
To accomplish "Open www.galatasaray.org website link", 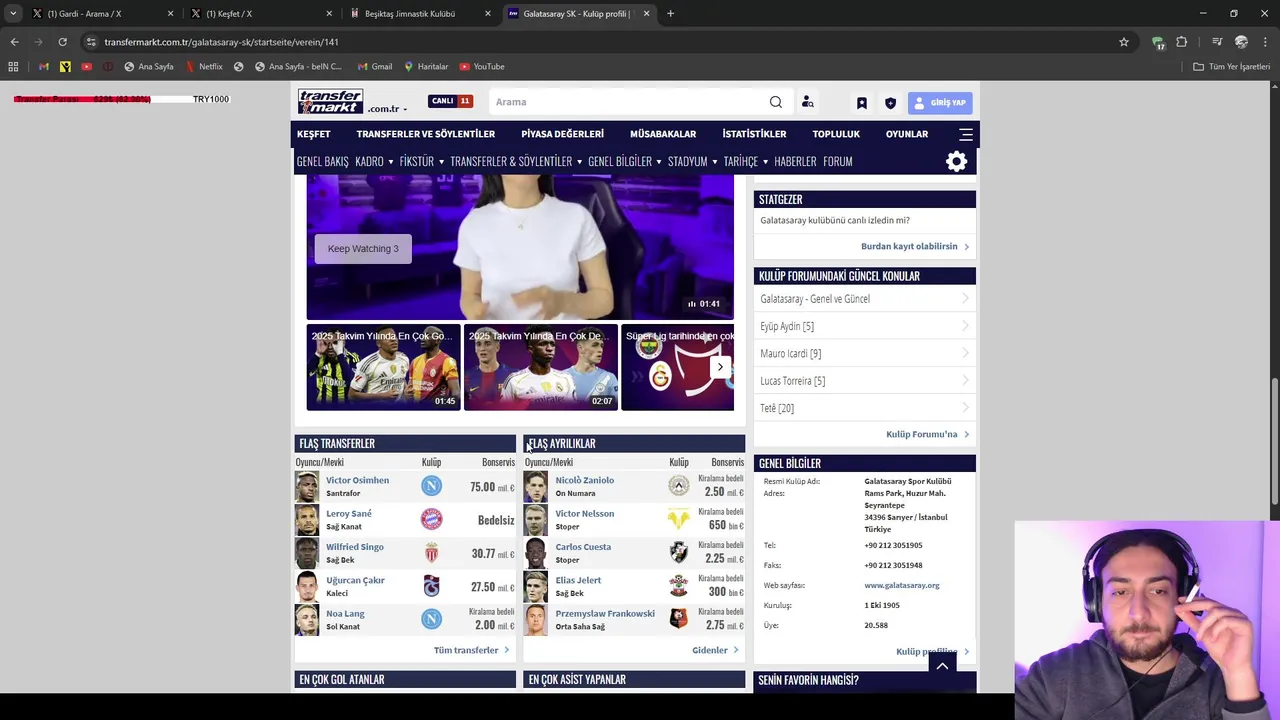I will pos(901,586).
